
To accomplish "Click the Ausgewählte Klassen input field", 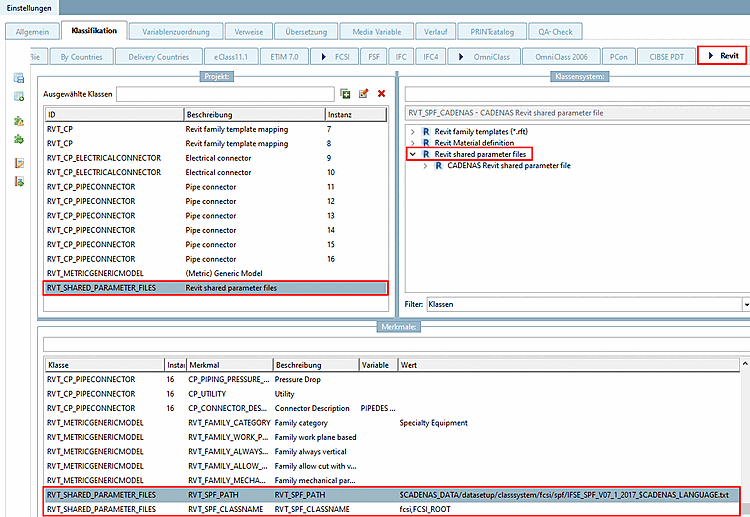I will (225, 94).
